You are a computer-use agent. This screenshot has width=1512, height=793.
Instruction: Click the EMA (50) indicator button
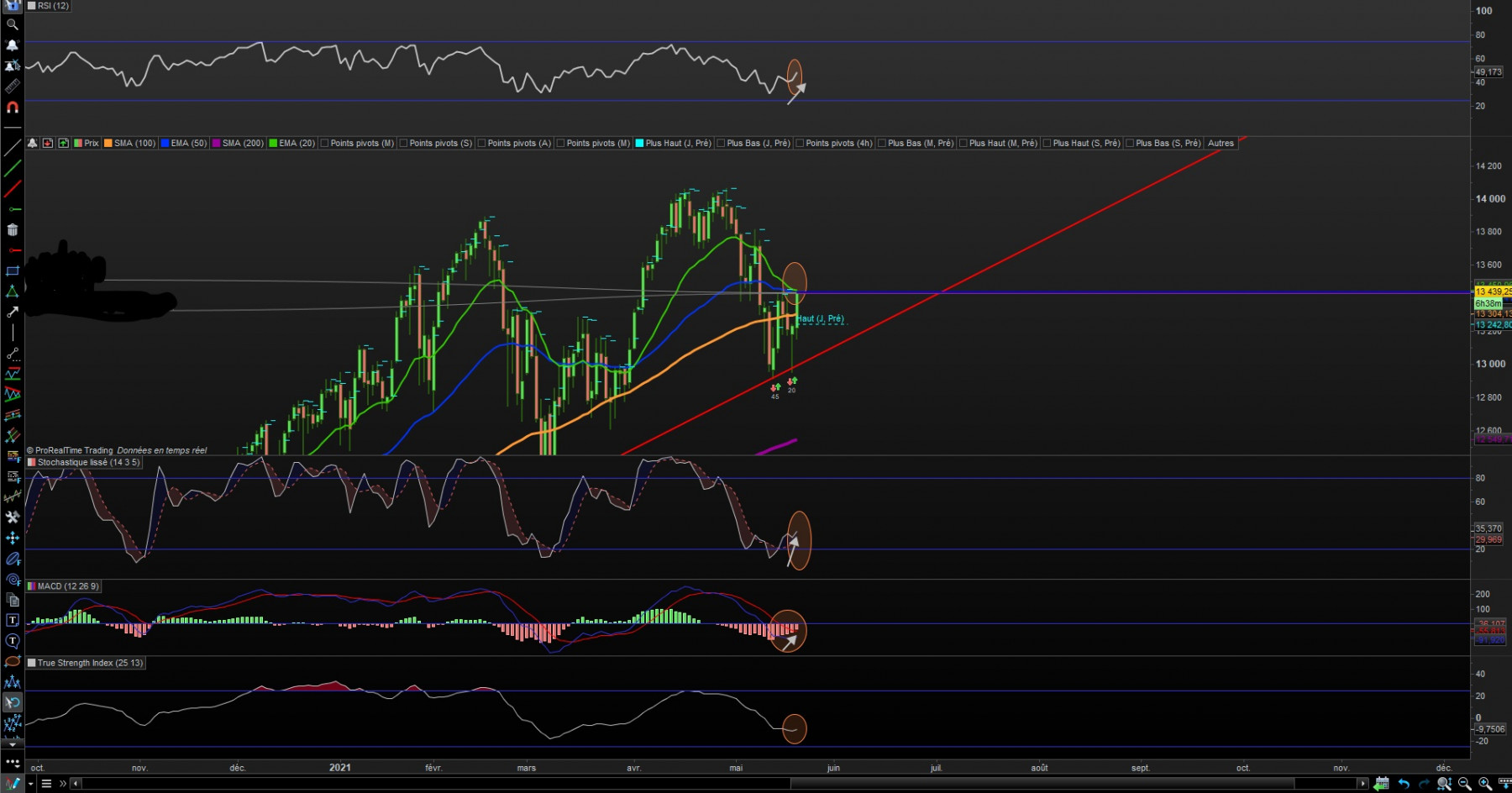[184, 143]
